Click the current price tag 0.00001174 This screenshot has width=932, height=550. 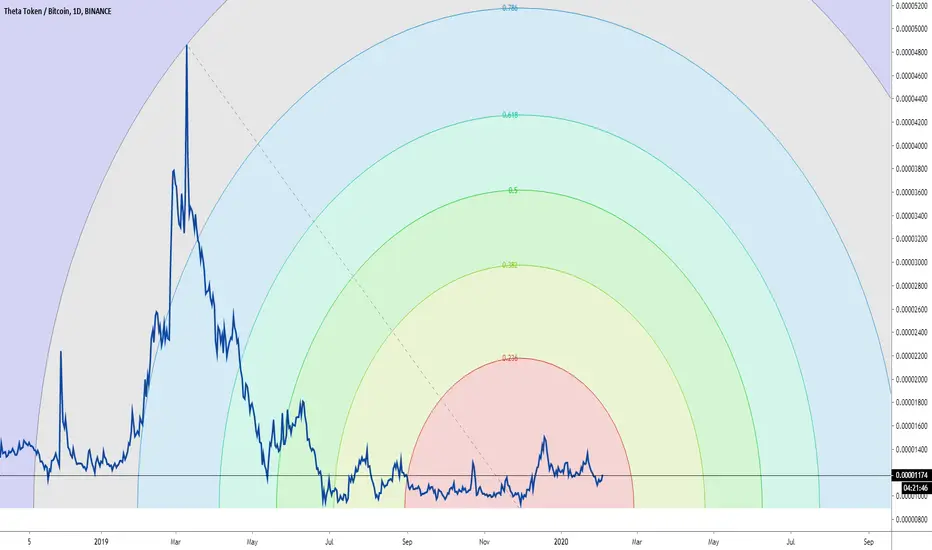[912, 475]
